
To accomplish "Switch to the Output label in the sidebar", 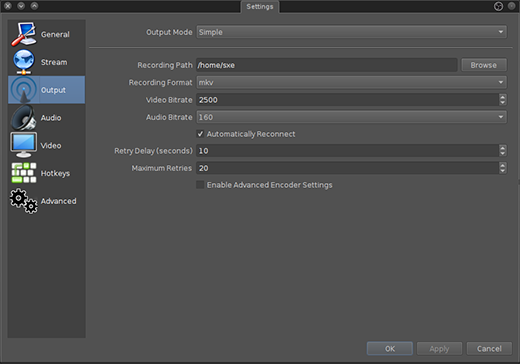I will tap(53, 90).
